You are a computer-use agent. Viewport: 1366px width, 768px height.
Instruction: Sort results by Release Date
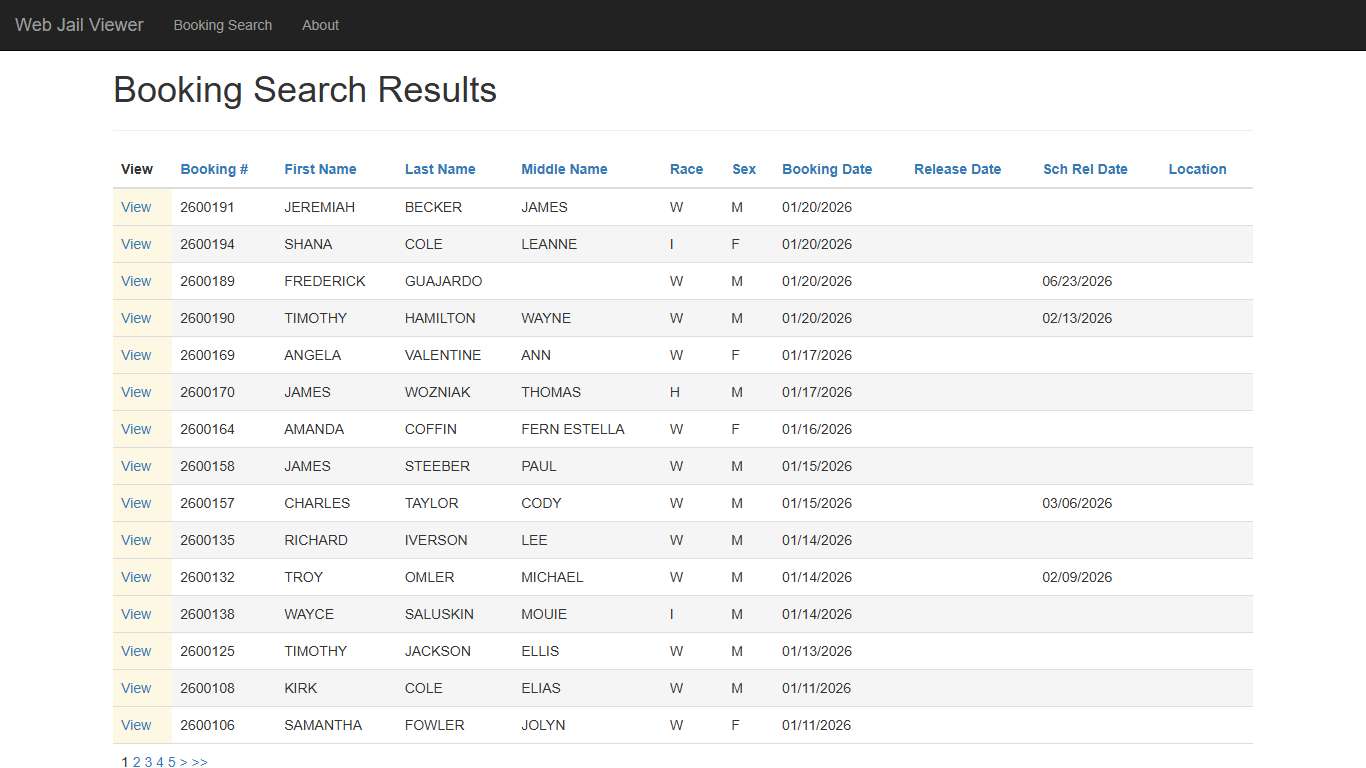(956, 169)
